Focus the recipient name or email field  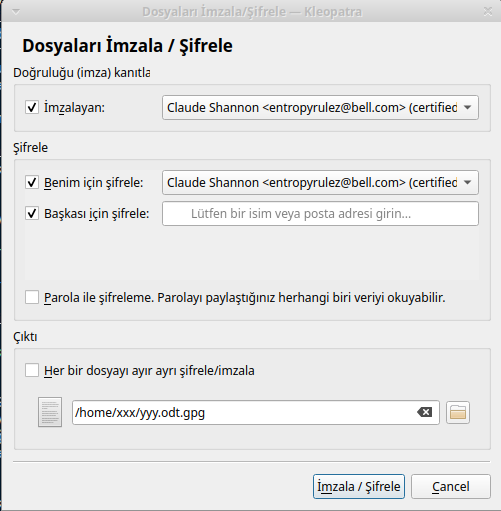[x=320, y=213]
